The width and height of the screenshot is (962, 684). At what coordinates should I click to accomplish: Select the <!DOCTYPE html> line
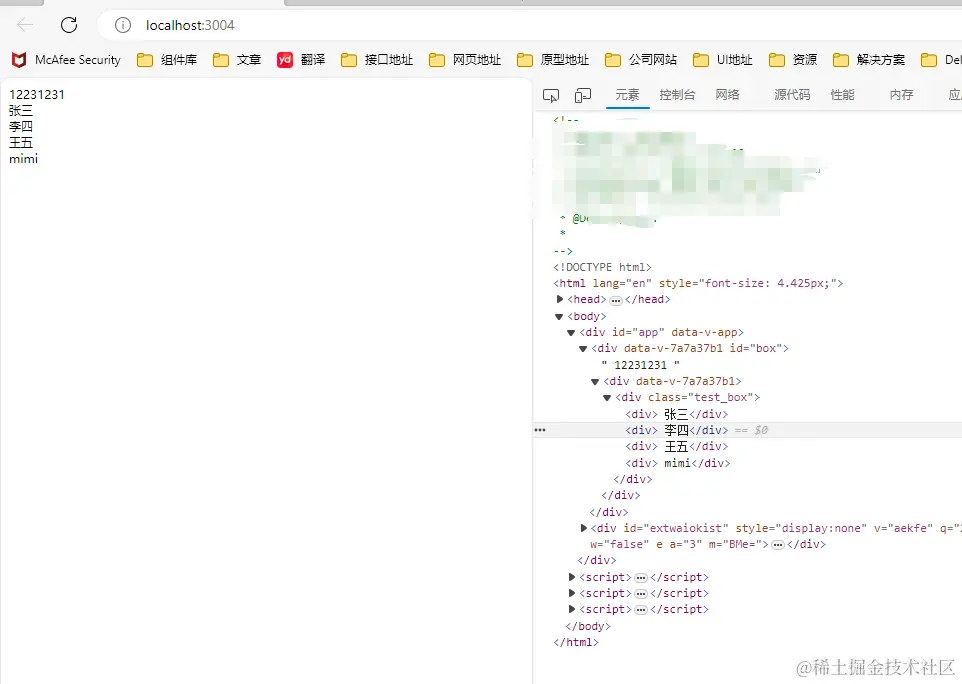pyautogui.click(x=602, y=267)
